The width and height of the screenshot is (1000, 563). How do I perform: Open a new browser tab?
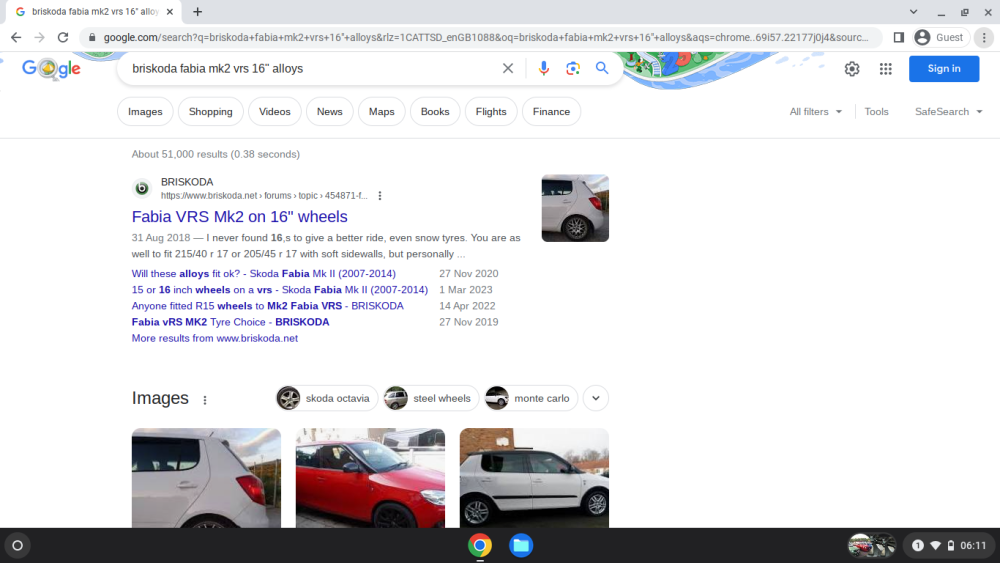click(198, 11)
